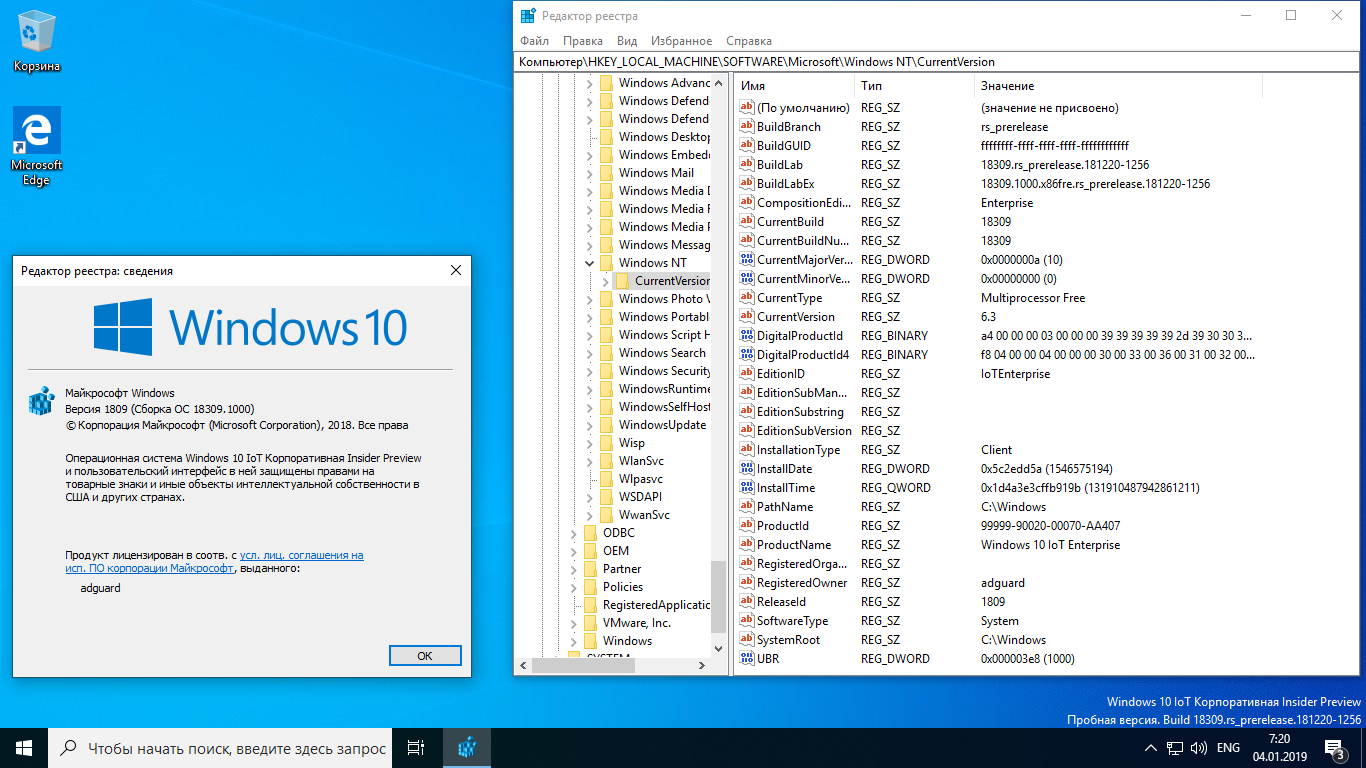The height and width of the screenshot is (768, 1366).
Task: Click the ODBC folder icon
Action: click(590, 533)
